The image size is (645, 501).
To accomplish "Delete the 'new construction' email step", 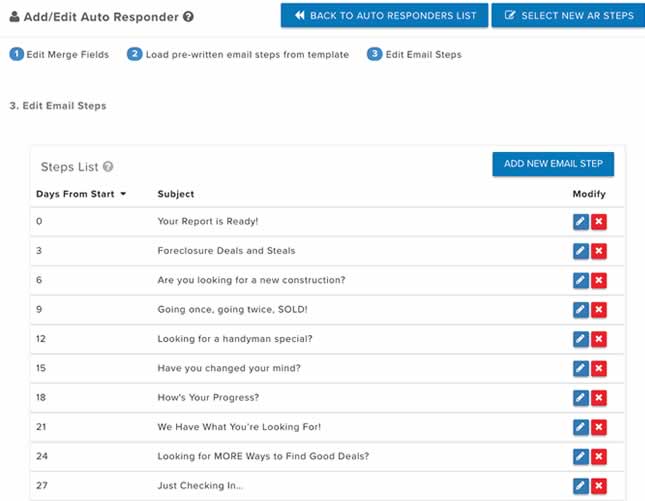I will click(599, 281).
